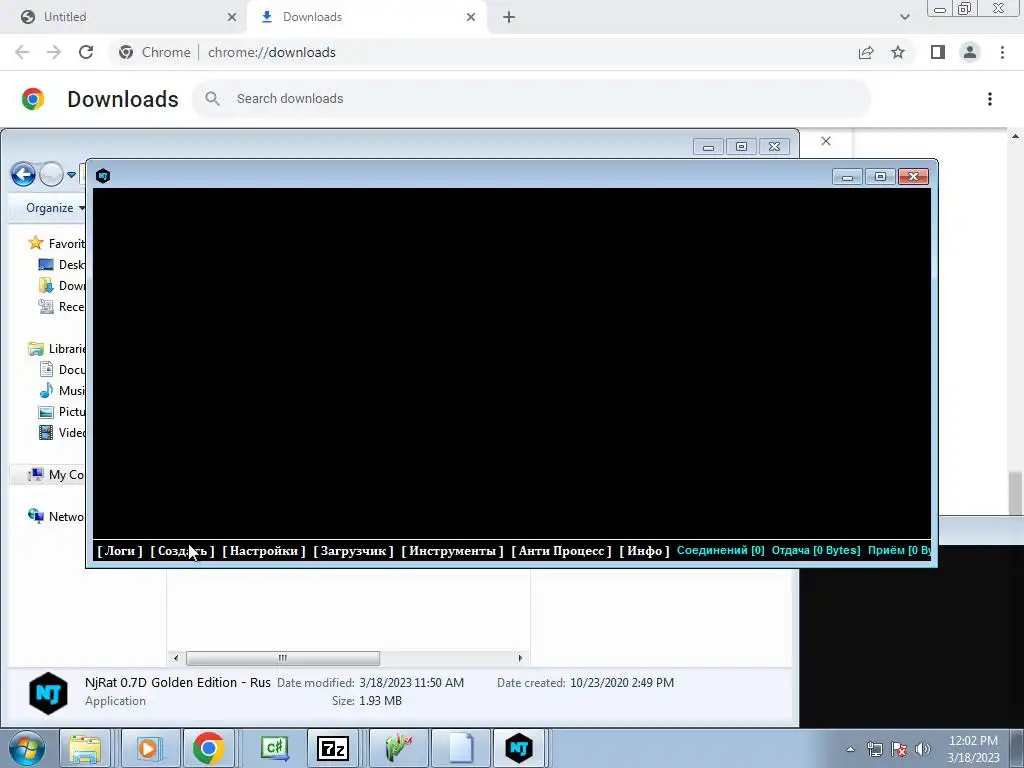Viewport: 1024px width, 768px height.
Task: Click the NJ icon in details pane
Action: 48,692
